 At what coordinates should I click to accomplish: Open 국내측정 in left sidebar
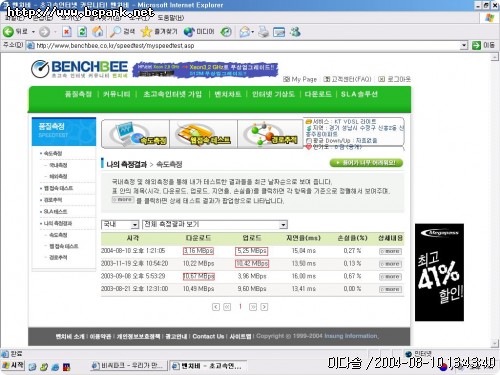[x=58, y=165]
